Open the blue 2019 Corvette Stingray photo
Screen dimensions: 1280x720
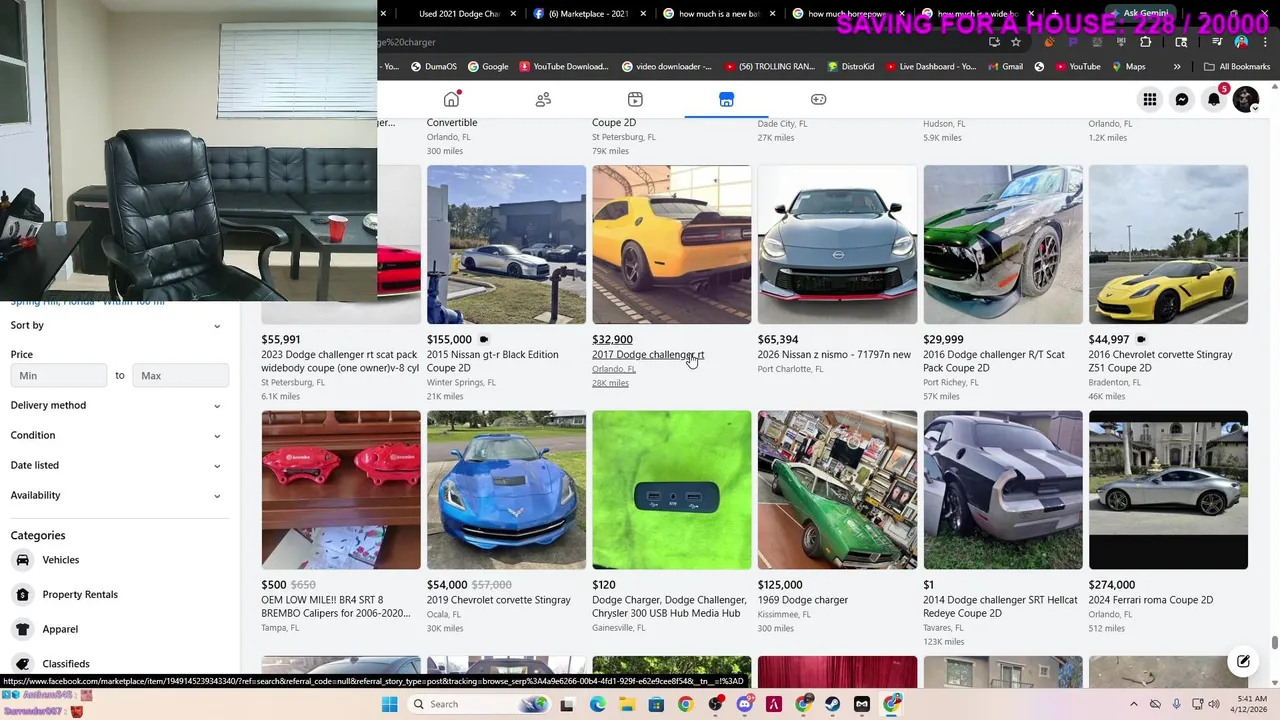[x=506, y=490]
